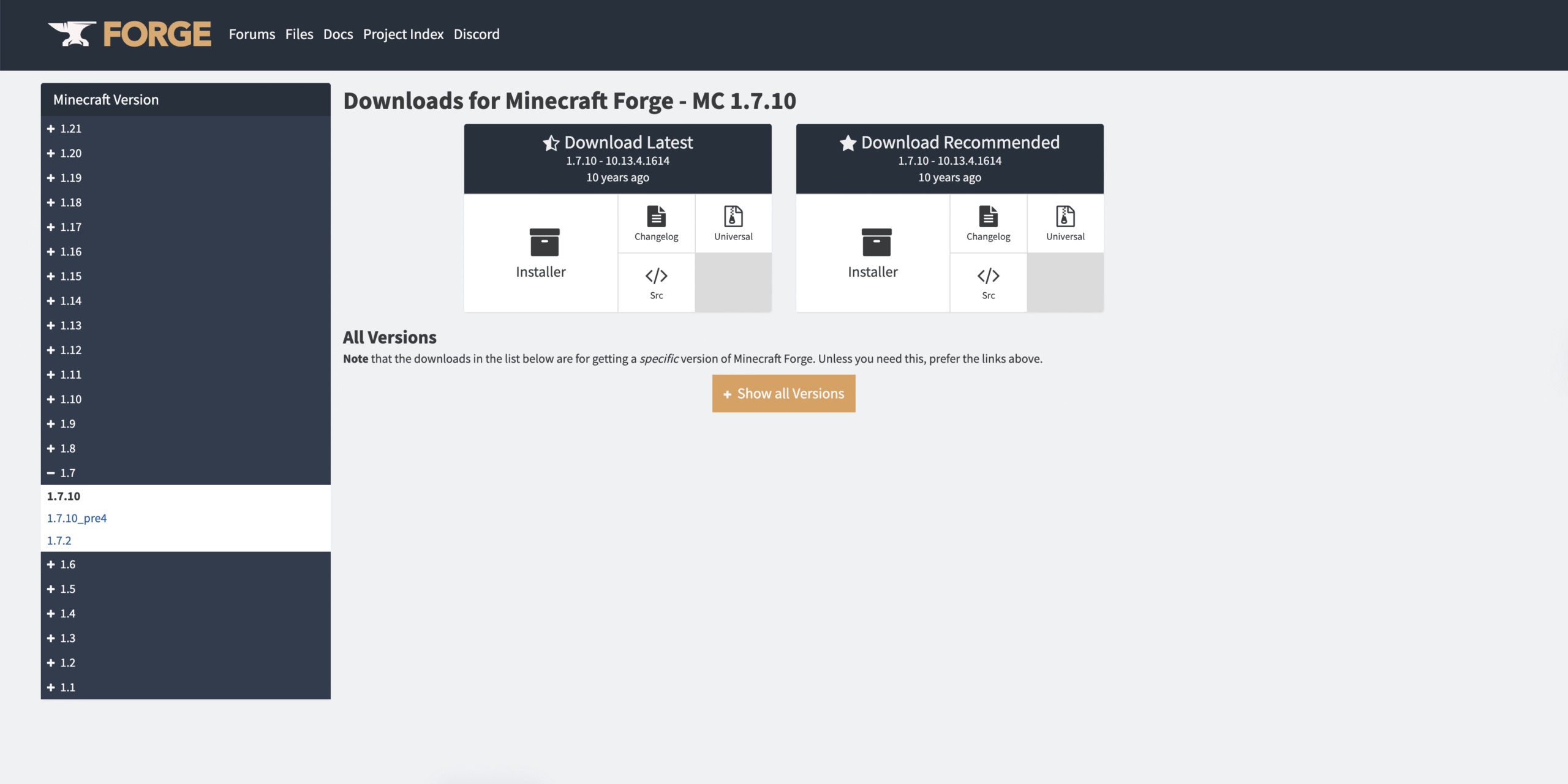This screenshot has height=784, width=1568.
Task: Select the 1.7.2 version link
Action: click(x=59, y=541)
